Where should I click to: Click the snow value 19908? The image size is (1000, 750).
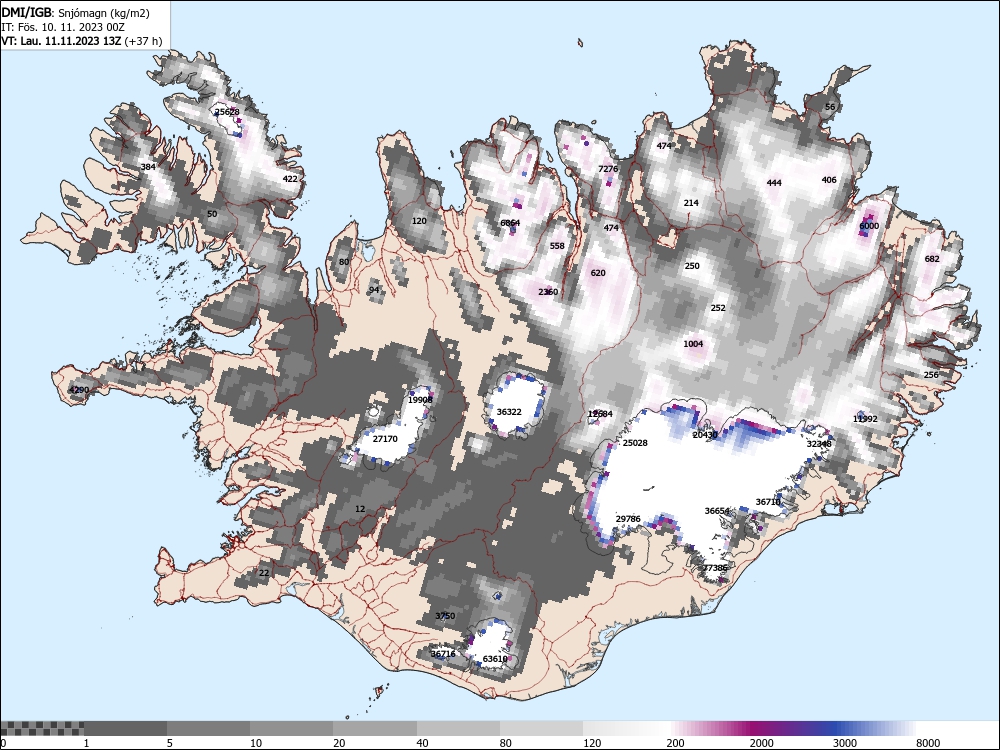(420, 399)
